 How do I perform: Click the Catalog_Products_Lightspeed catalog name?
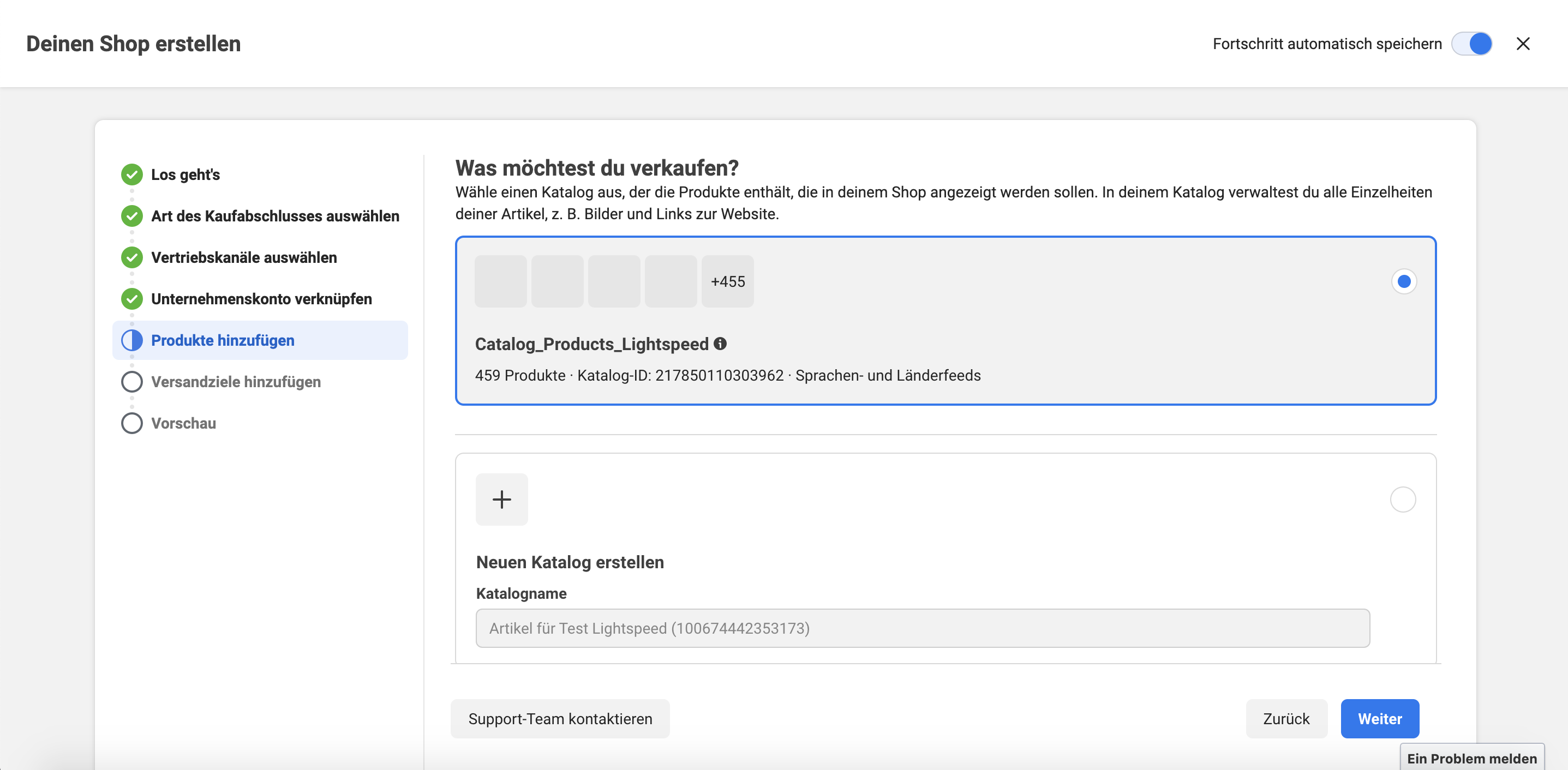591,344
